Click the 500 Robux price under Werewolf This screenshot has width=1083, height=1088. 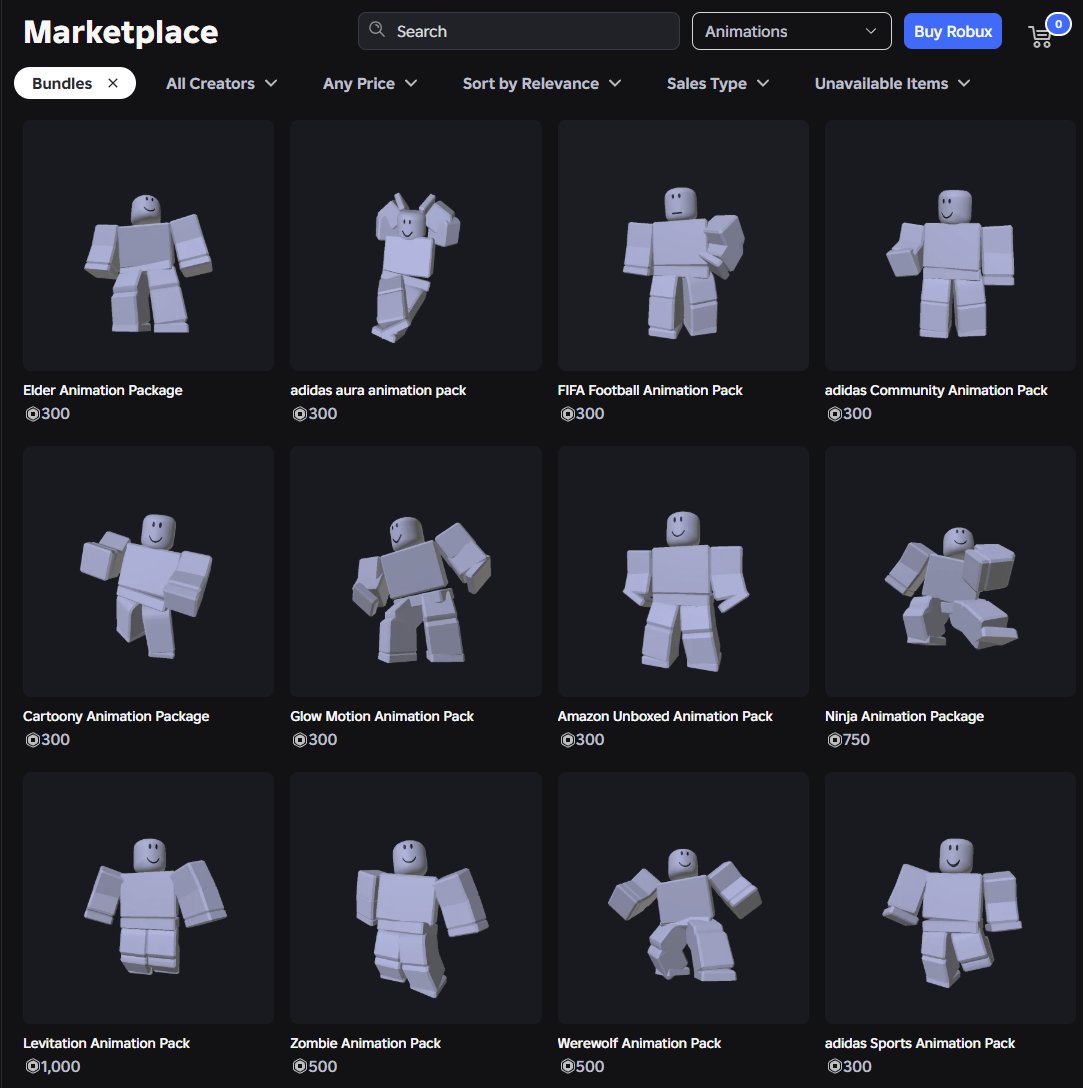tap(582, 1066)
